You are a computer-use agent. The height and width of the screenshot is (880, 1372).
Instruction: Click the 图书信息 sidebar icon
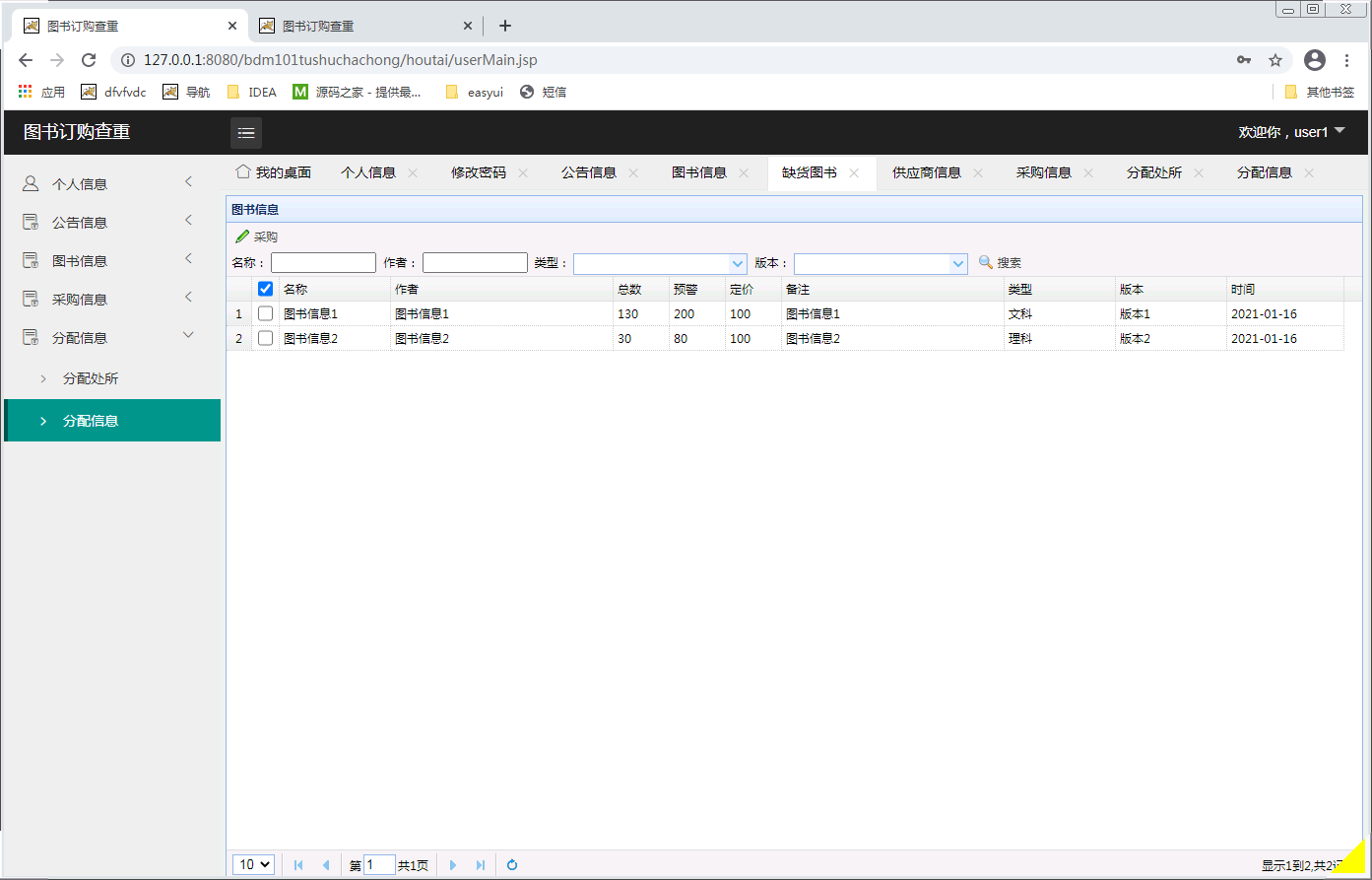pyautogui.click(x=31, y=261)
